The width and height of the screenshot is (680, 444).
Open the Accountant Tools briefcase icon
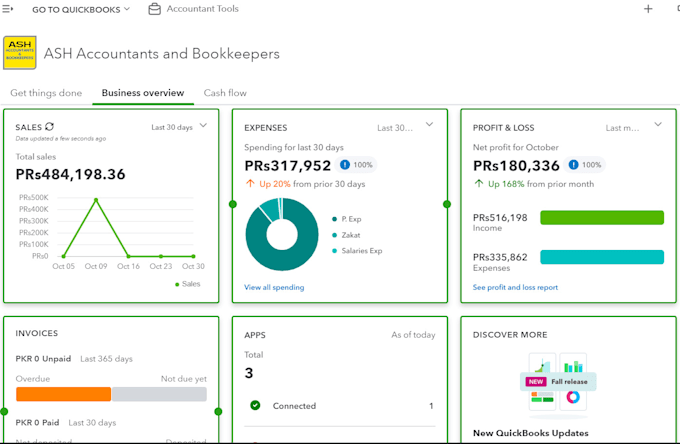154,9
